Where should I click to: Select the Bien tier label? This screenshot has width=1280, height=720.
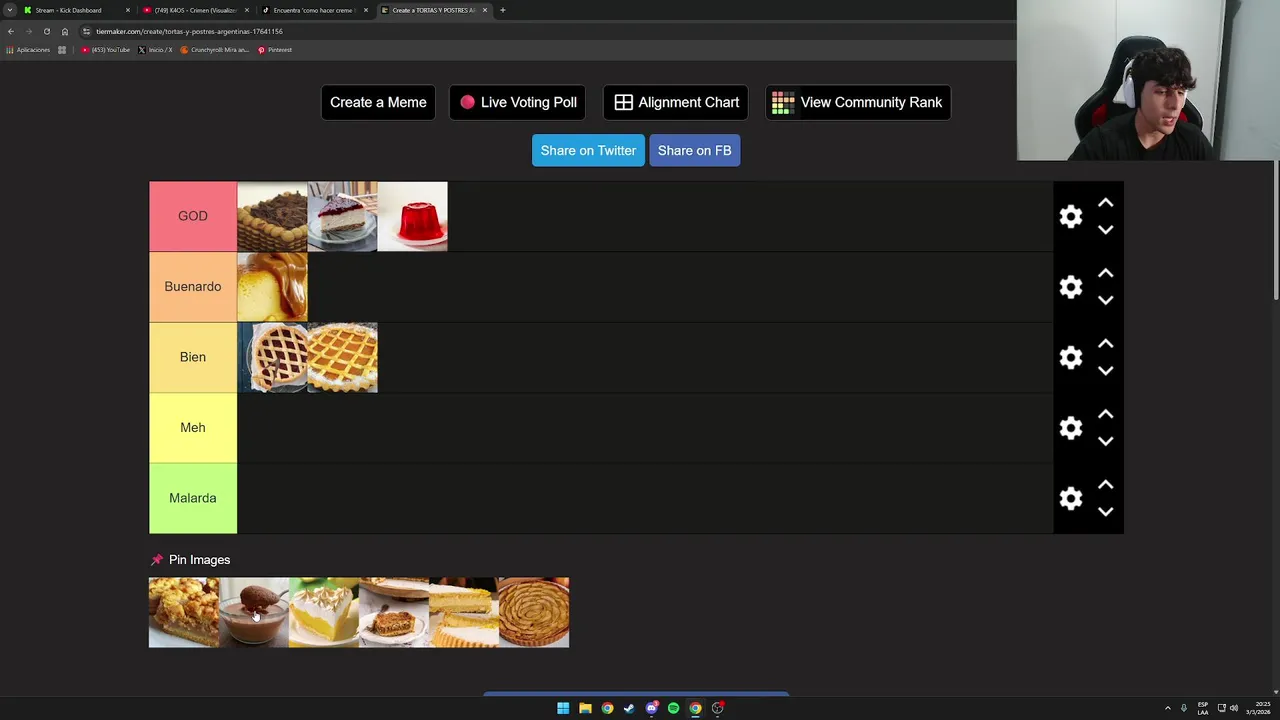click(x=193, y=357)
